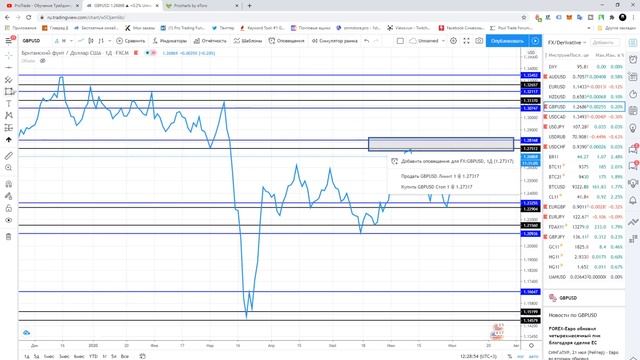Bookmark this page with star icon

524,18
